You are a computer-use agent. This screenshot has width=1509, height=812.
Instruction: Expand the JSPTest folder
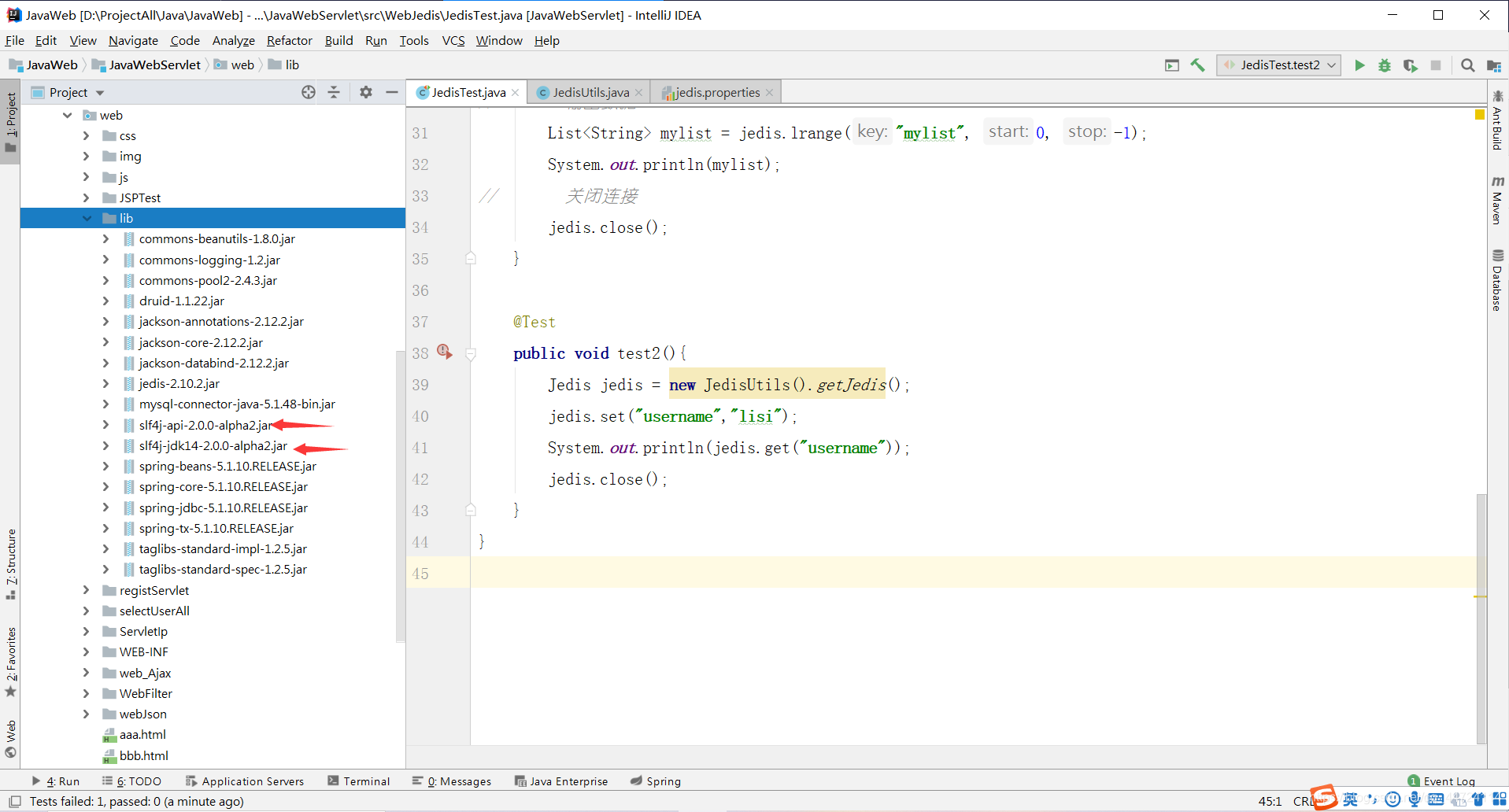click(x=87, y=198)
